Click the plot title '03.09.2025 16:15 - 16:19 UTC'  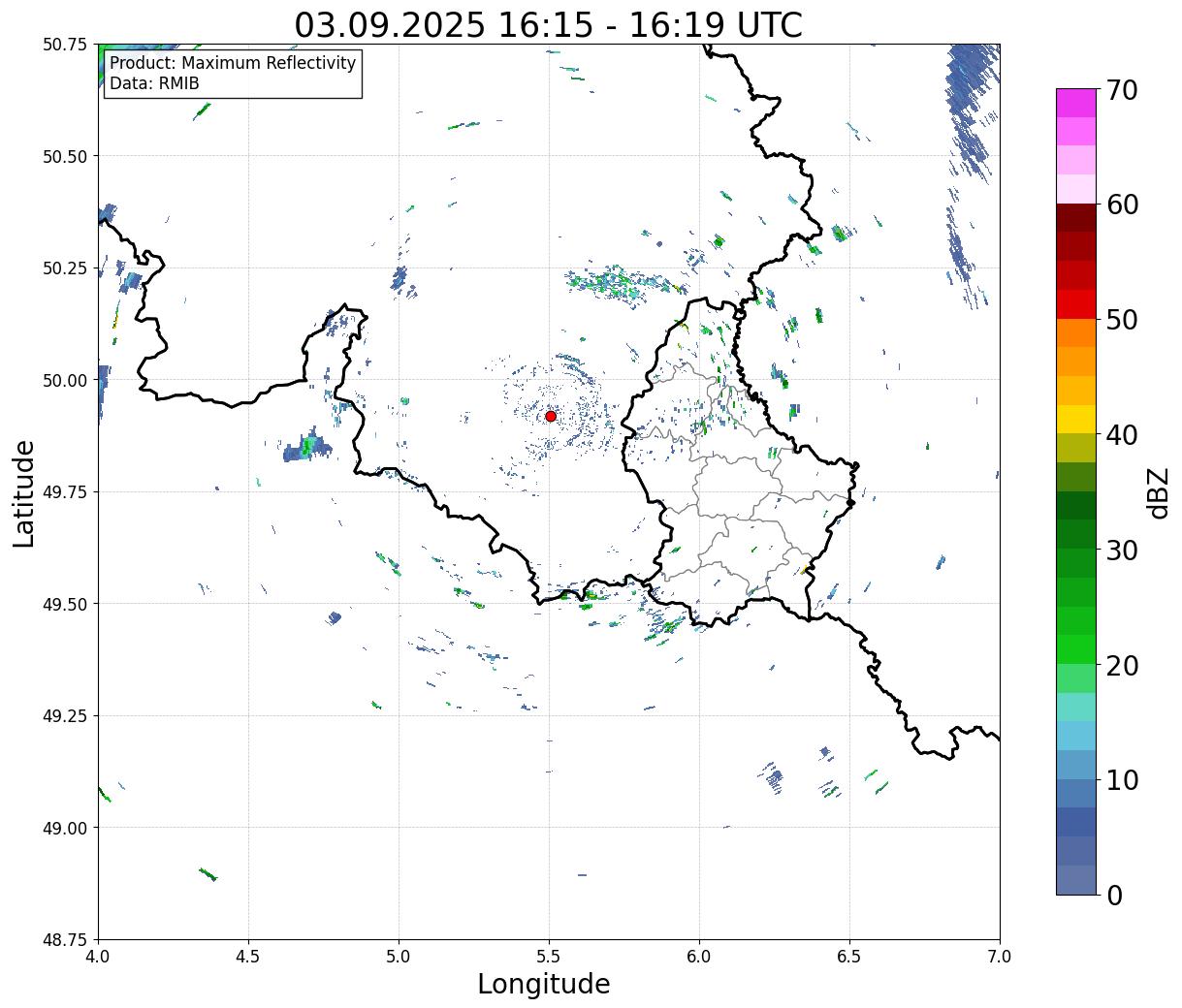pos(549,24)
